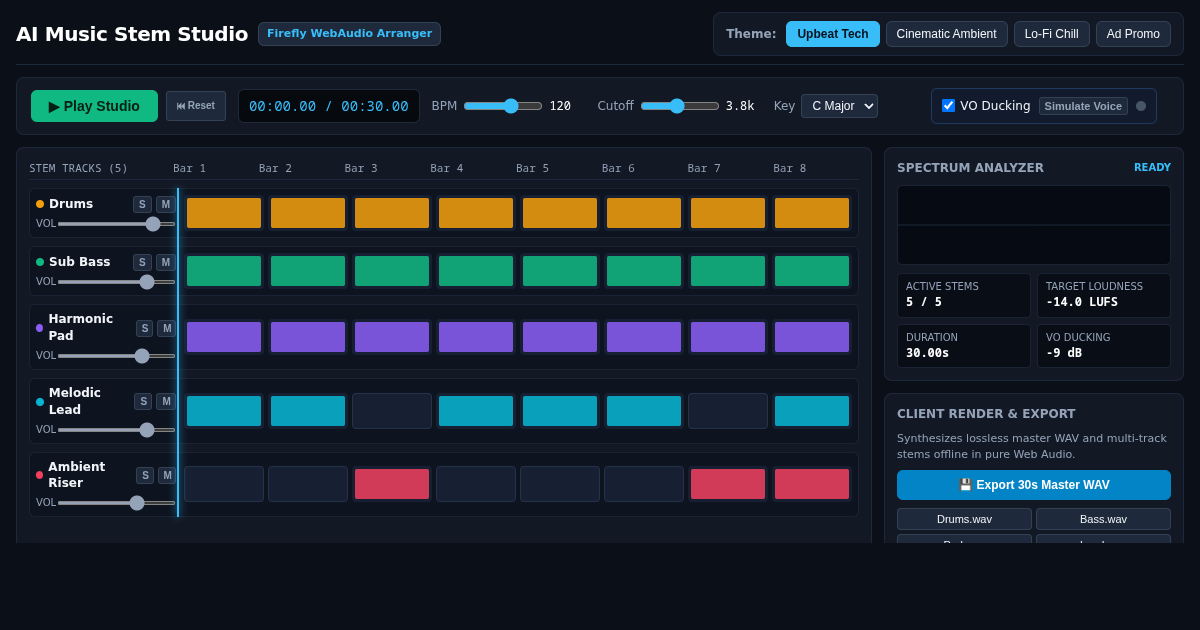
Task: Toggle the VO Ducking checkbox
Action: (949, 106)
